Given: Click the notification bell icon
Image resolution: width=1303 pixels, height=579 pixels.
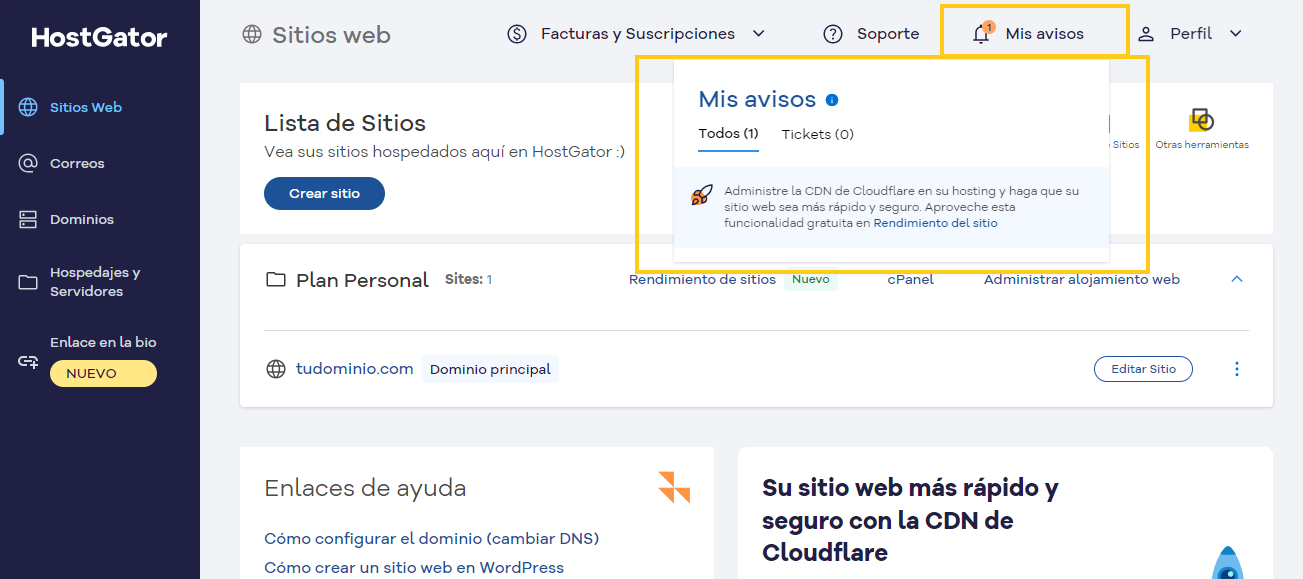Looking at the screenshot, I should point(982,34).
